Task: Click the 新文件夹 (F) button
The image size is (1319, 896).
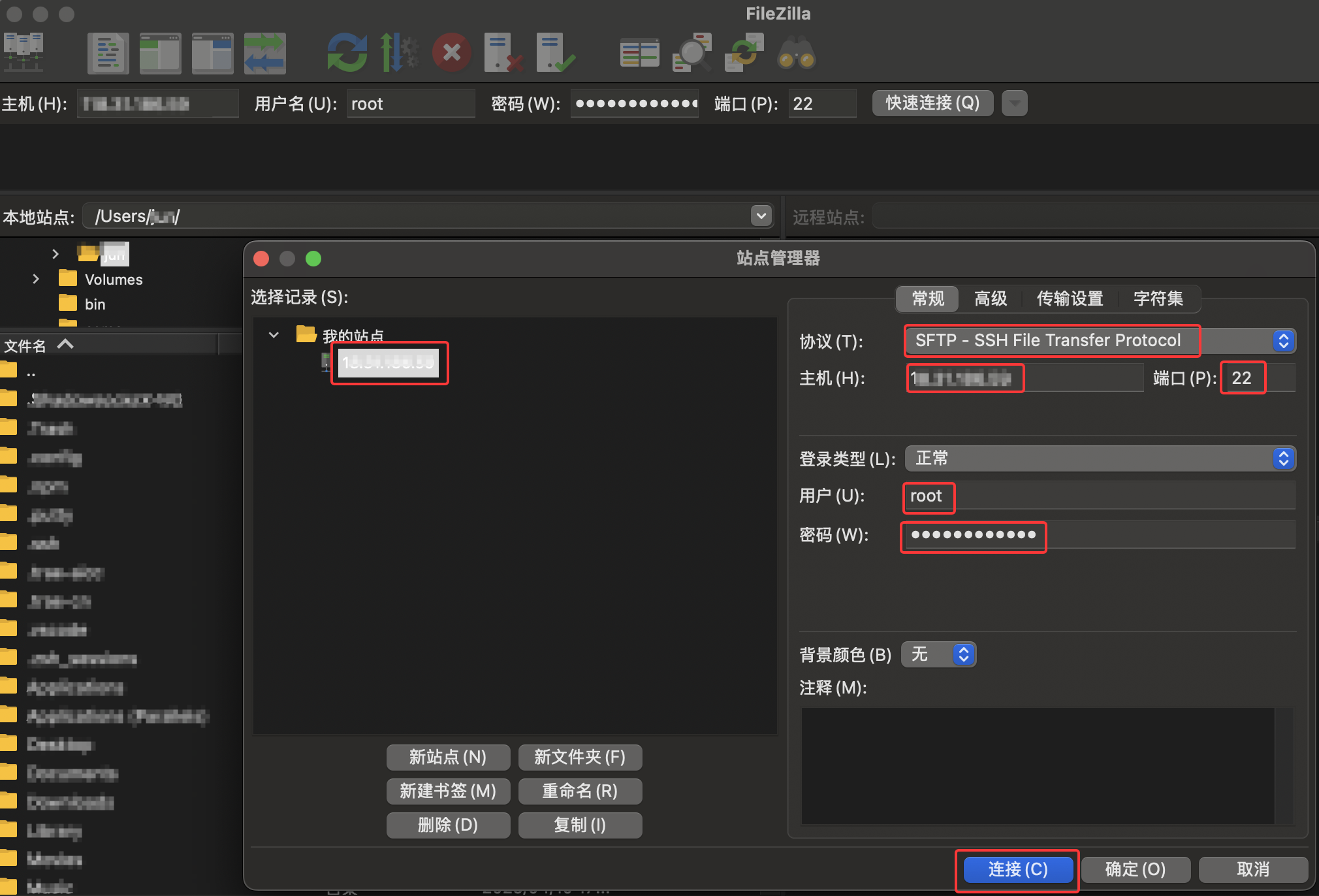Action: 580,758
